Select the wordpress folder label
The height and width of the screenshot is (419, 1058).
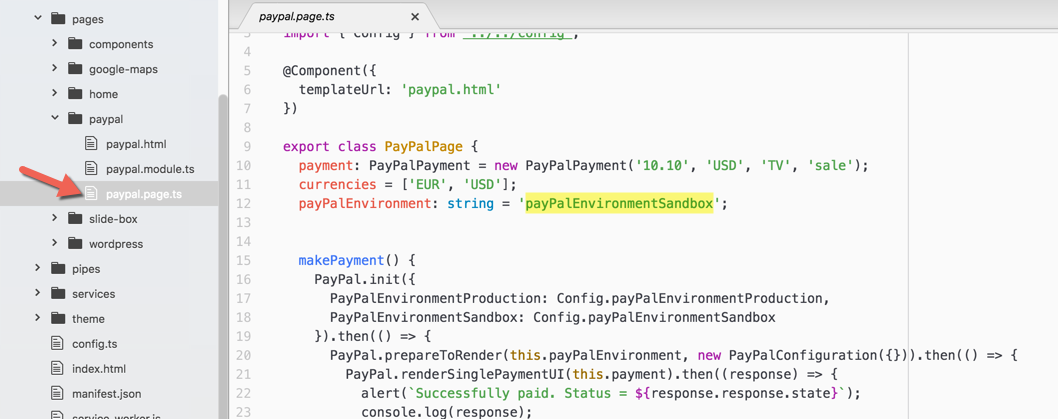coord(116,244)
